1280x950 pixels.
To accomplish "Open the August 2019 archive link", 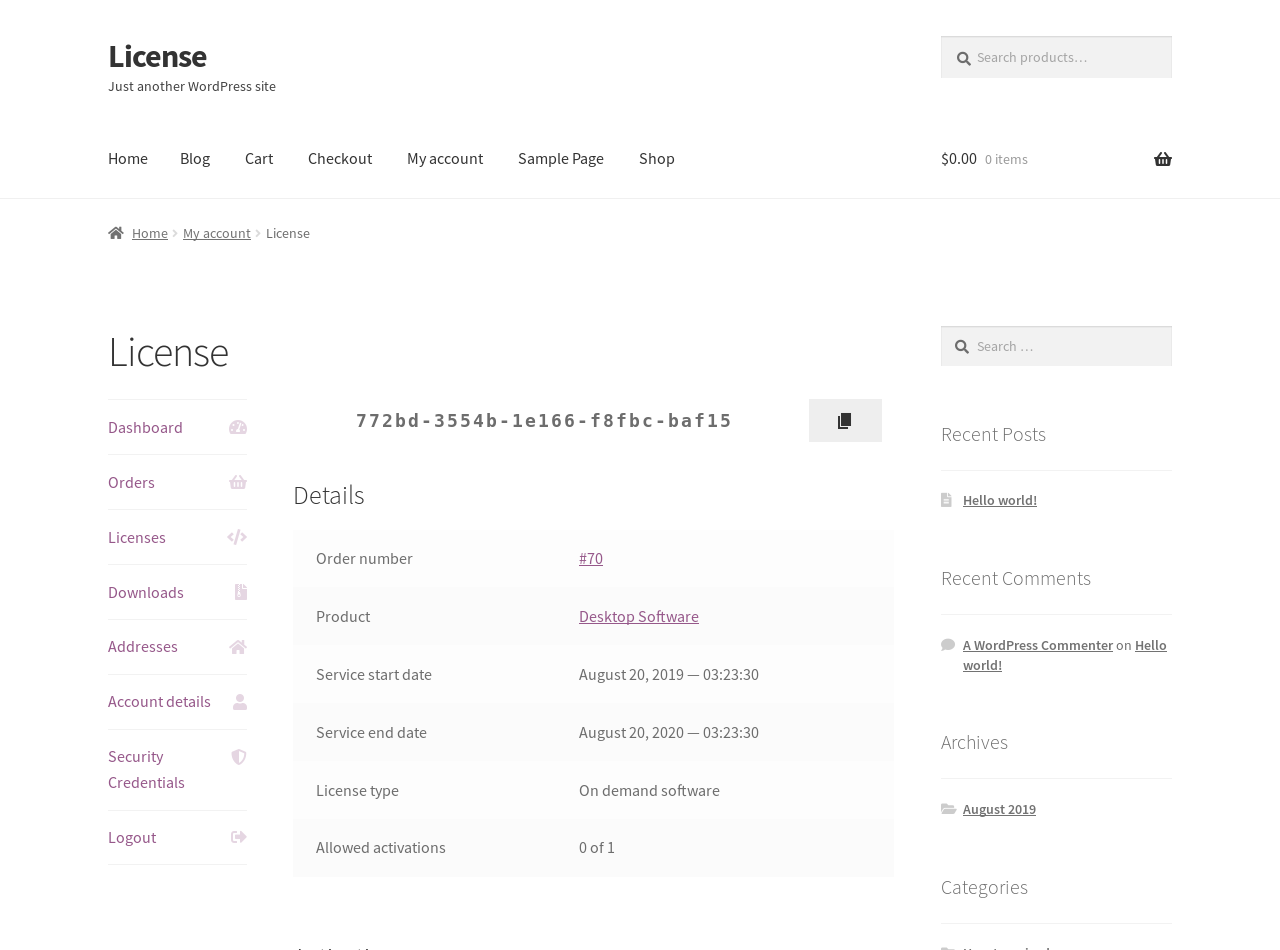I will 999,809.
